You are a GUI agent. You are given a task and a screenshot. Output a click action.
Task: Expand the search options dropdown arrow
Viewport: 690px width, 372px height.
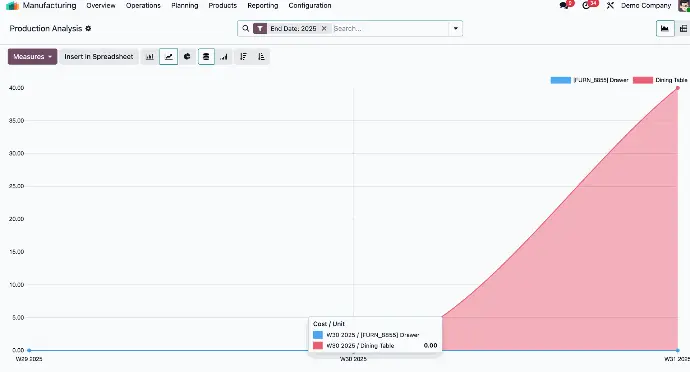(x=455, y=29)
